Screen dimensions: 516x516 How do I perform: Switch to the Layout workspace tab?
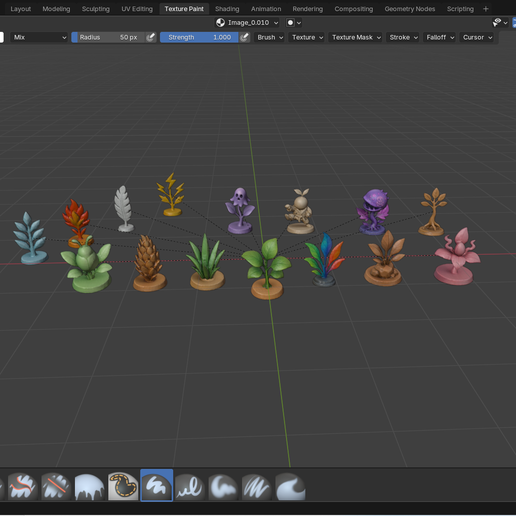(21, 9)
